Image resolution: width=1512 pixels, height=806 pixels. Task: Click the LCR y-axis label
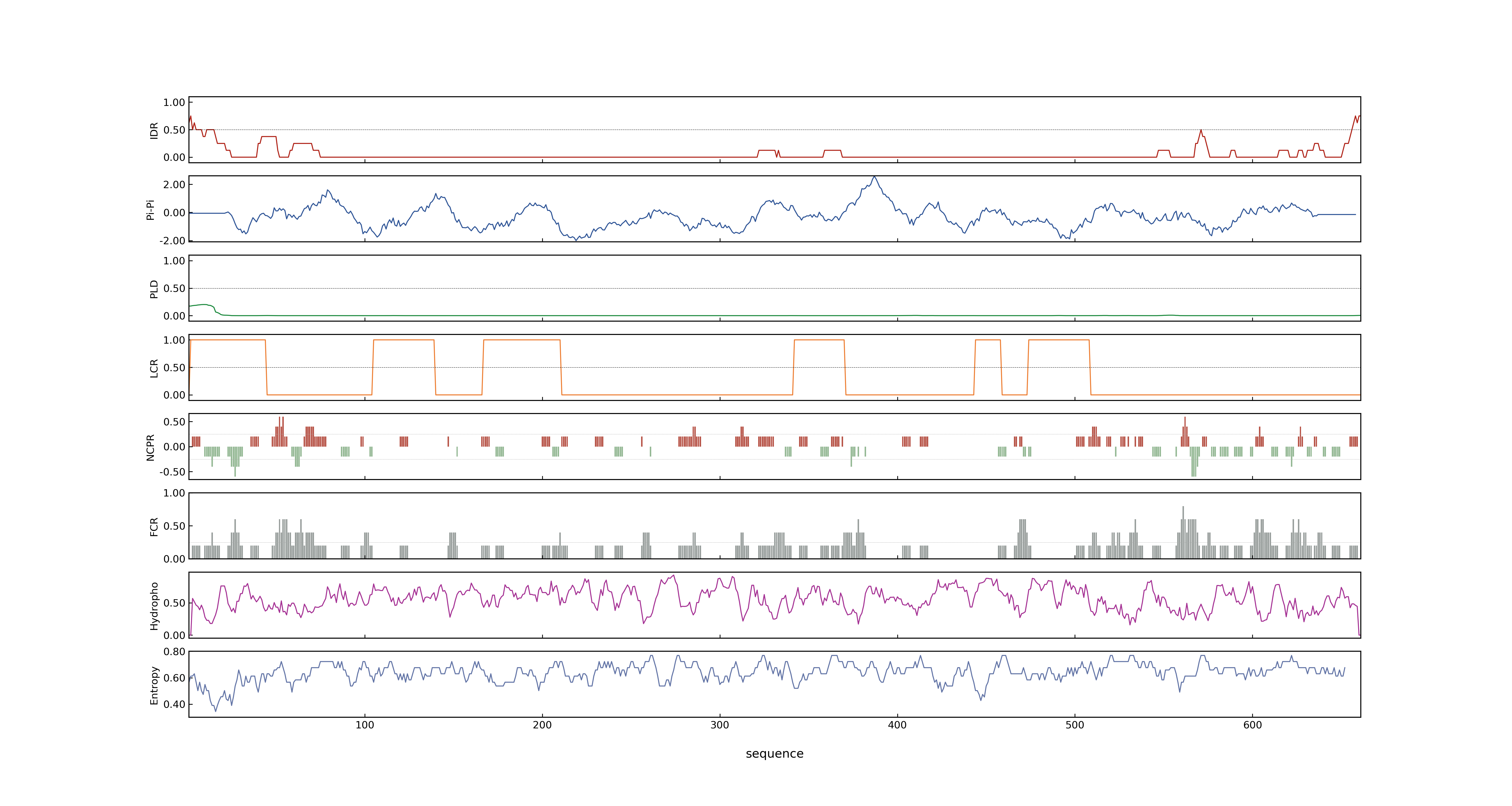pyautogui.click(x=154, y=368)
